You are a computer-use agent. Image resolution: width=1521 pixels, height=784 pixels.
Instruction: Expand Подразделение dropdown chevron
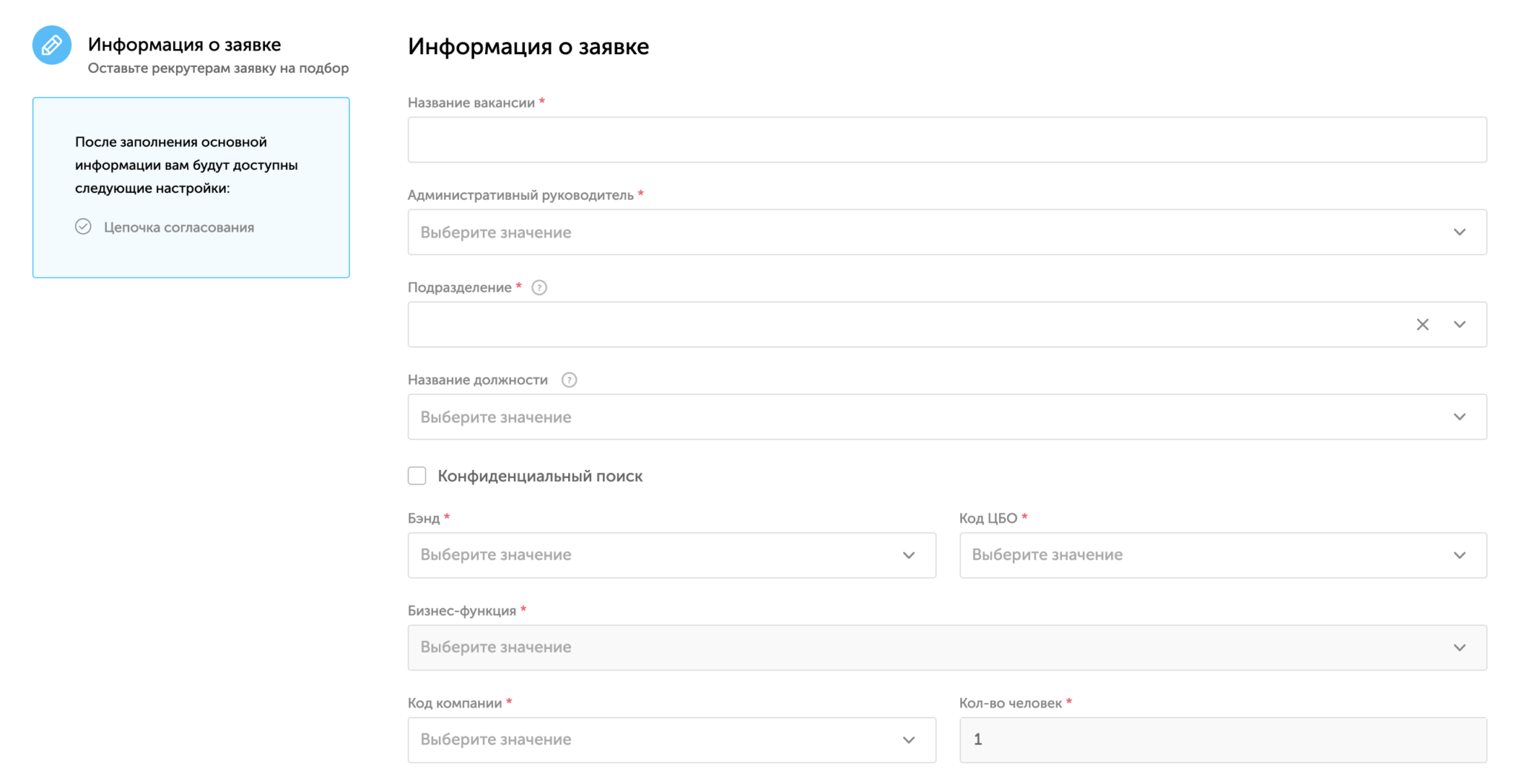point(1459,324)
